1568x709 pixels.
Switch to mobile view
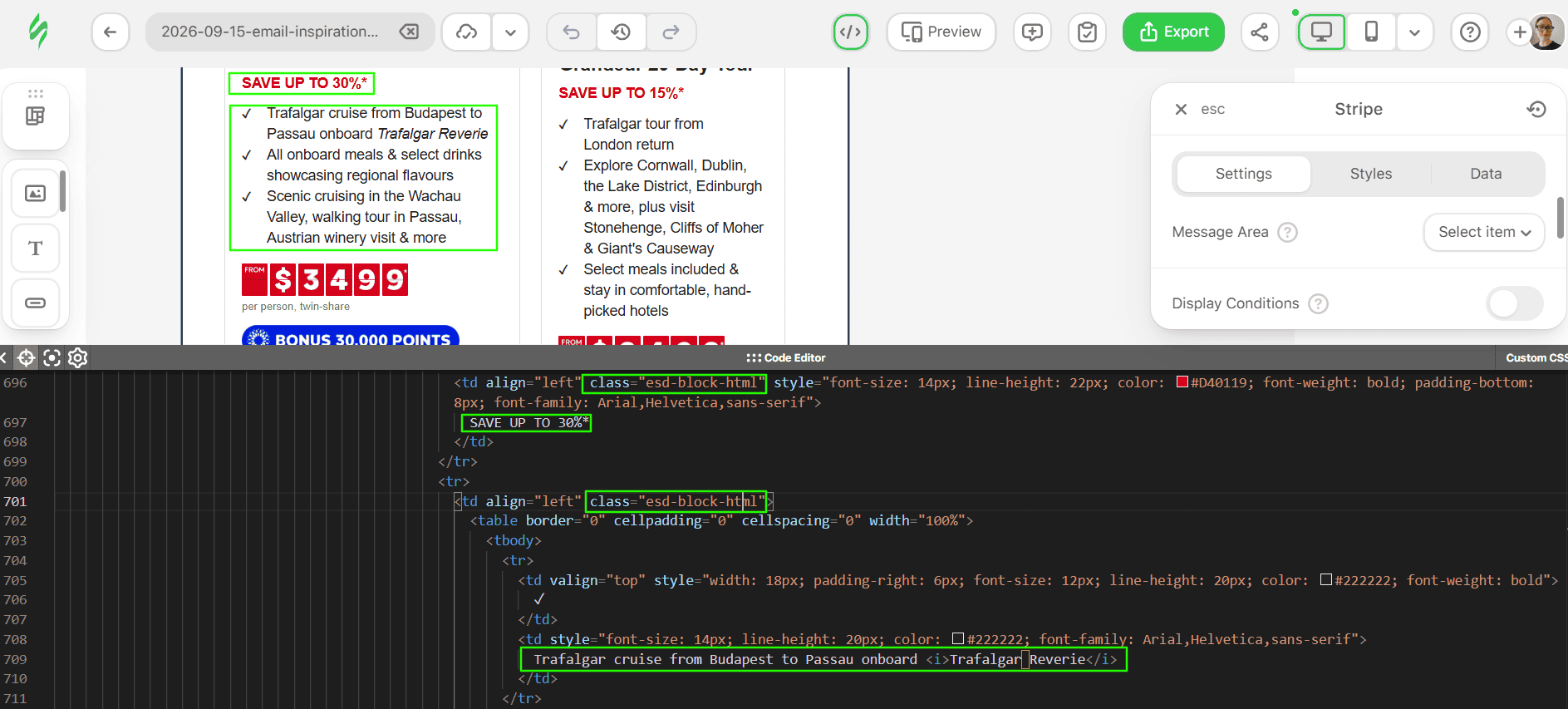click(1371, 32)
